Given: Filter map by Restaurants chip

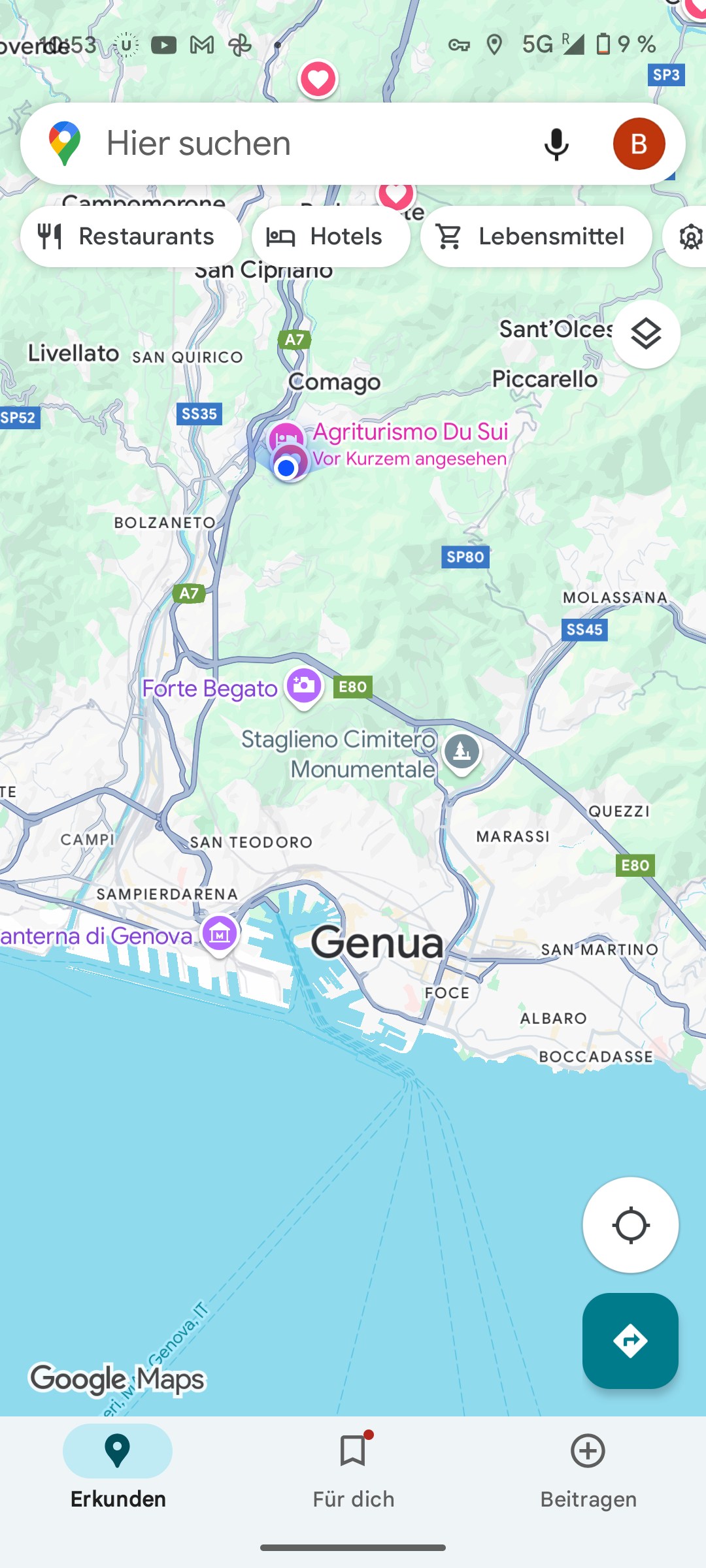Looking at the screenshot, I should 131,237.
